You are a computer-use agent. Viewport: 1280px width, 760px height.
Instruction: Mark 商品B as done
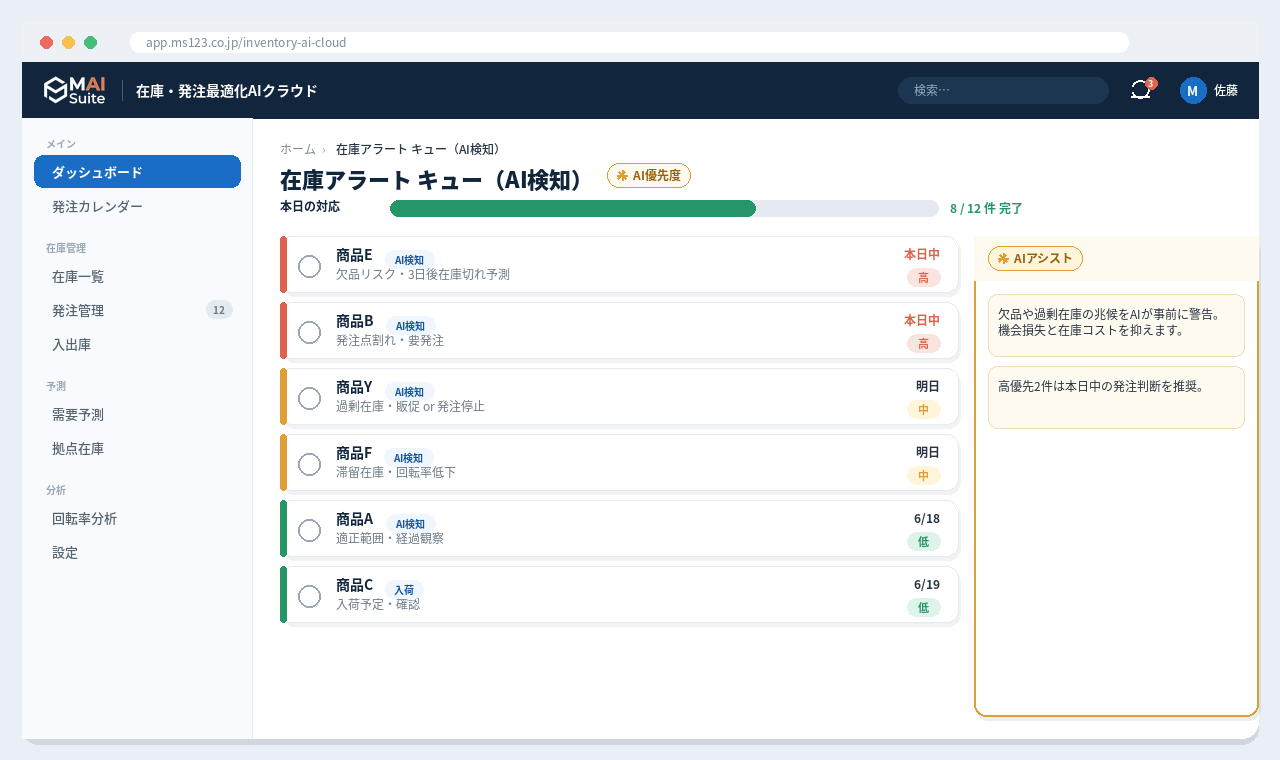tap(310, 332)
